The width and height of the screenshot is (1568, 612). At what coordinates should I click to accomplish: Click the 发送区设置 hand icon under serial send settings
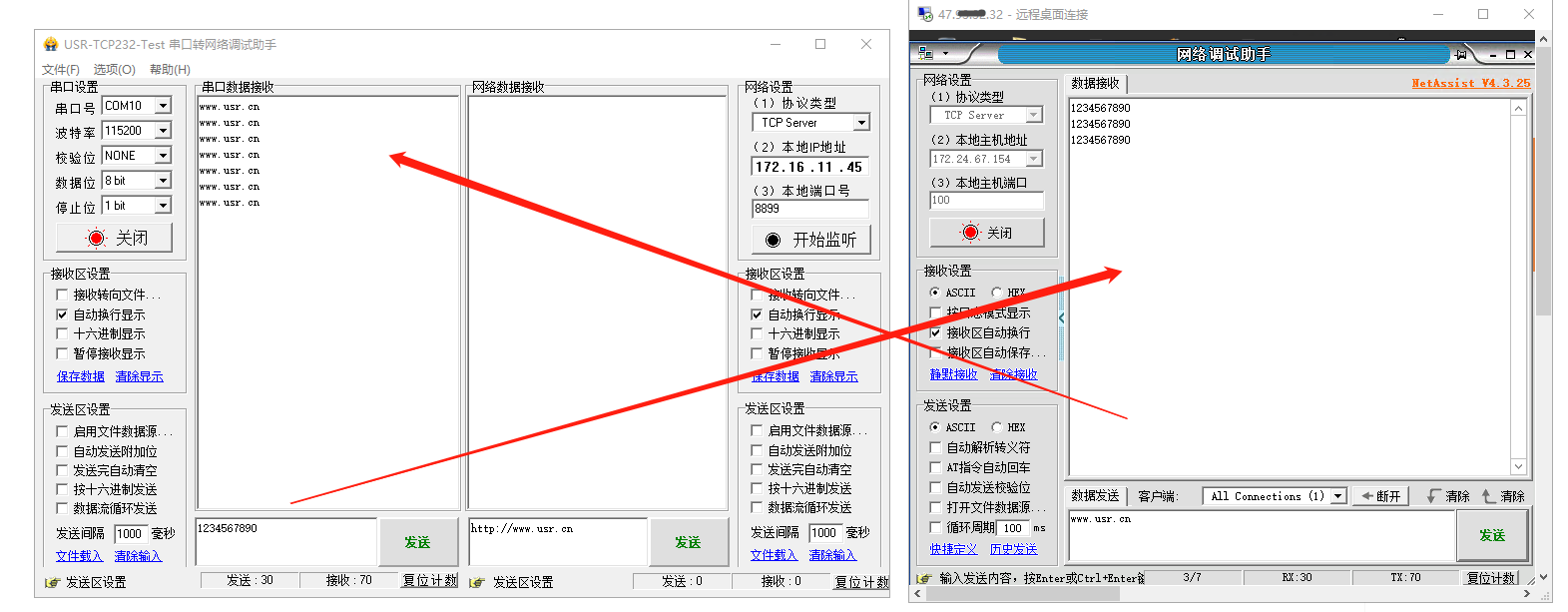pos(53,582)
